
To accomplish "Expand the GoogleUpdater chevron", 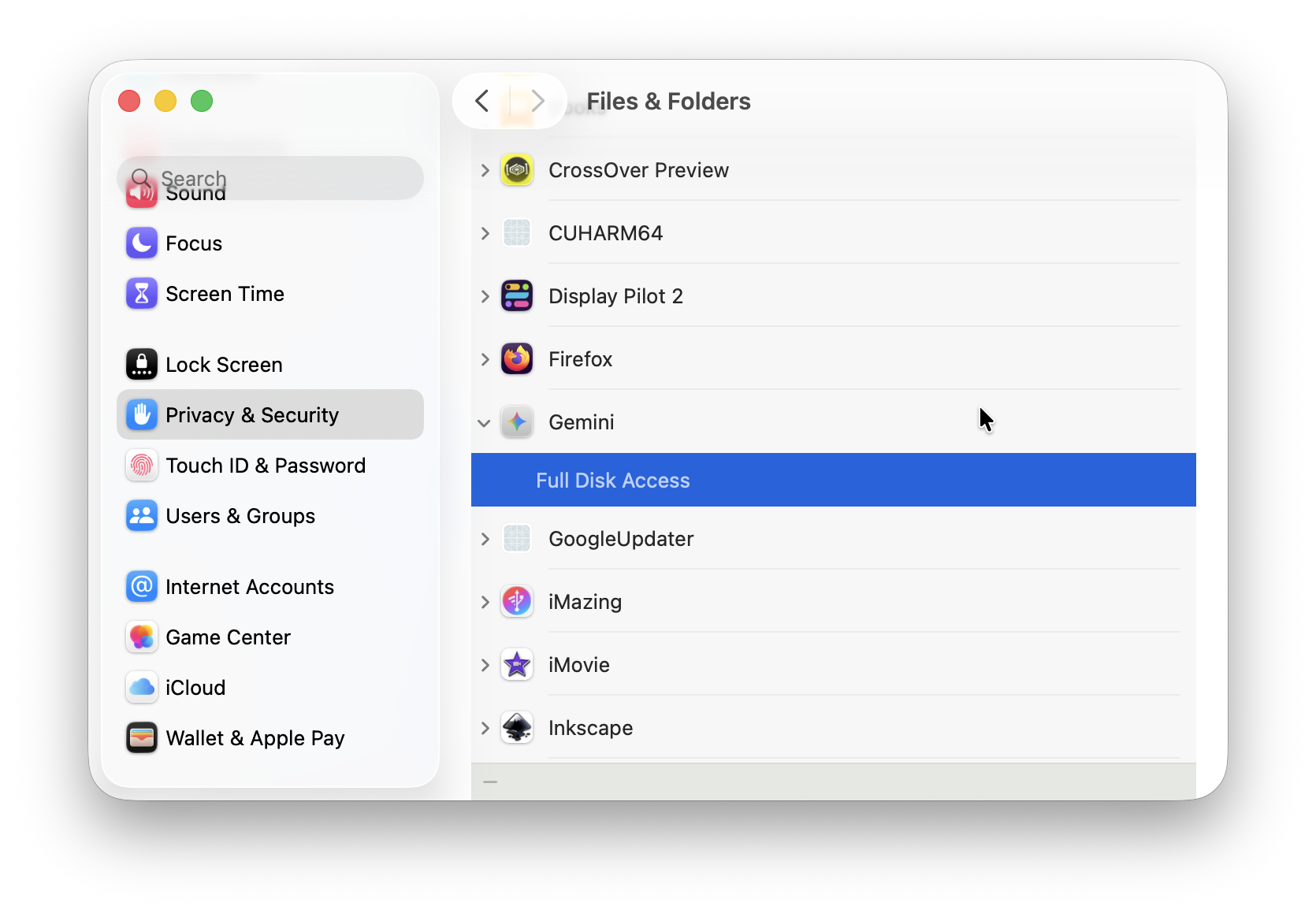I will [x=484, y=539].
